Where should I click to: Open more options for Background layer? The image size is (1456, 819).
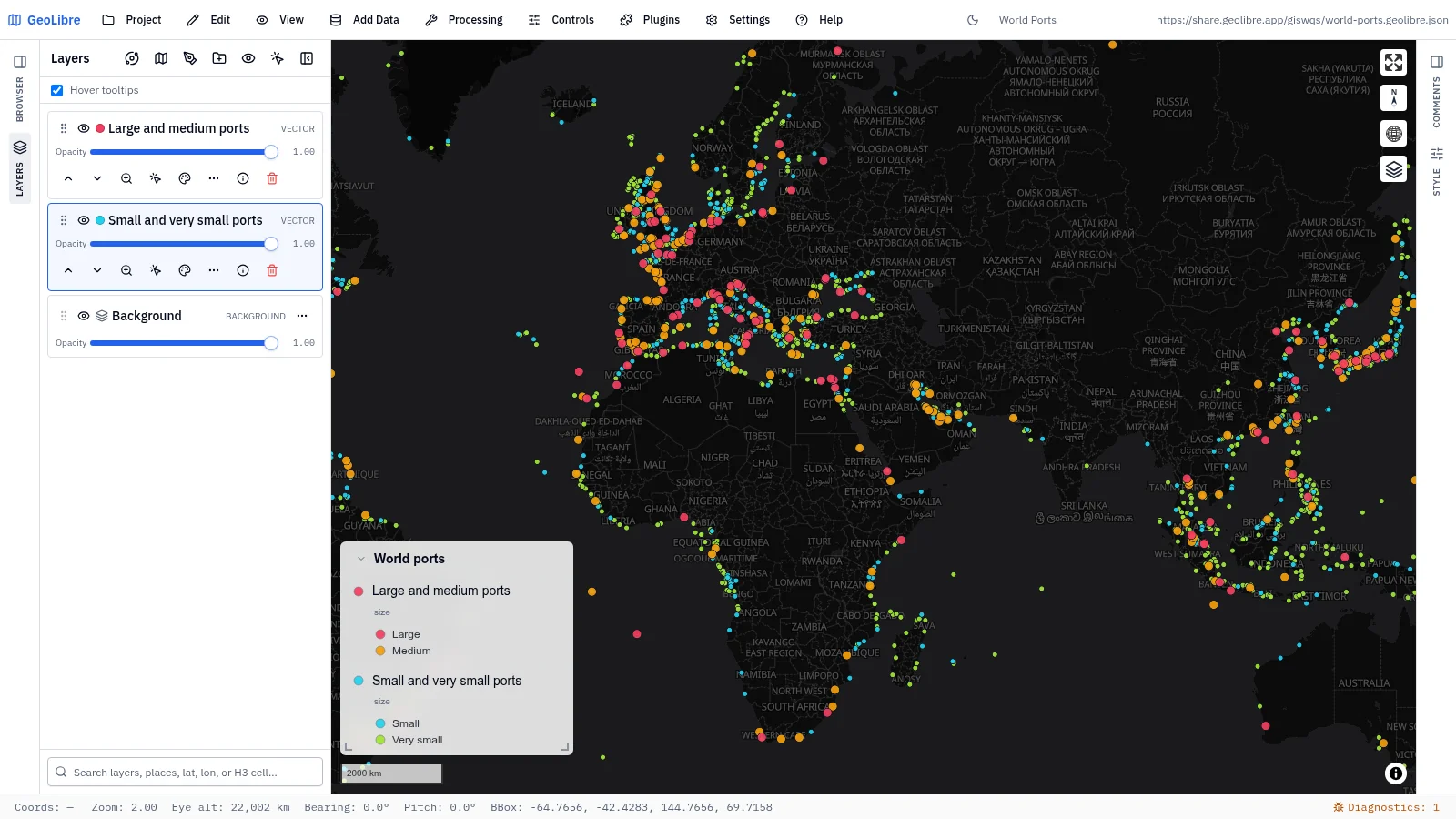pos(302,316)
